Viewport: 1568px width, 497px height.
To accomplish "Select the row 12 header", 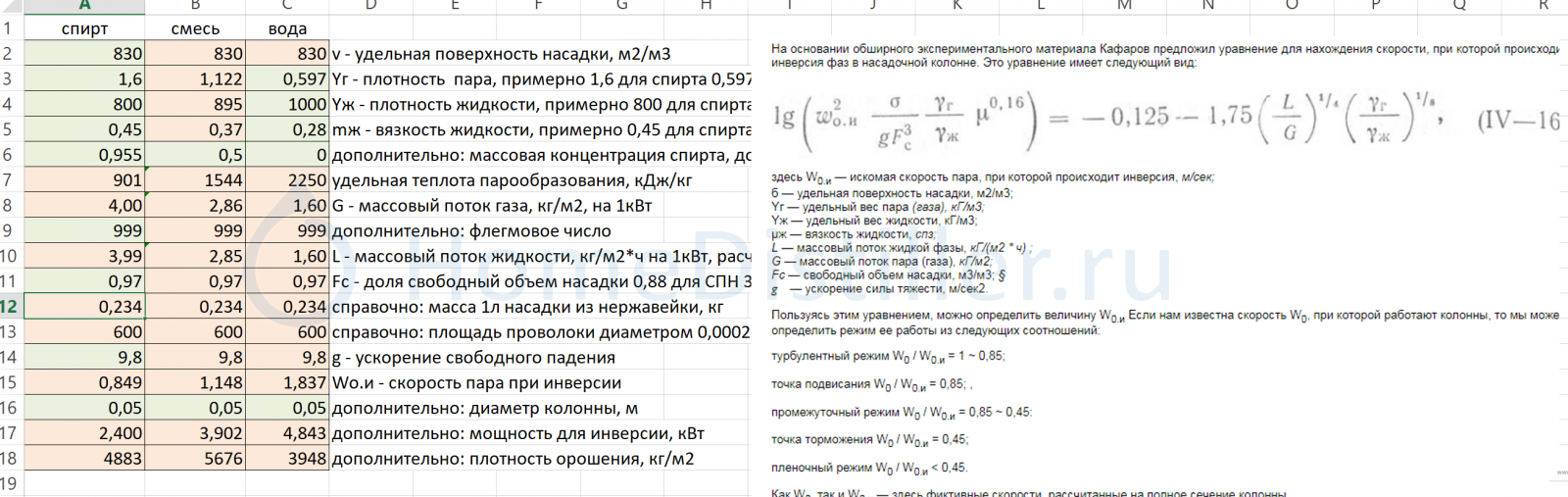I will (10, 307).
